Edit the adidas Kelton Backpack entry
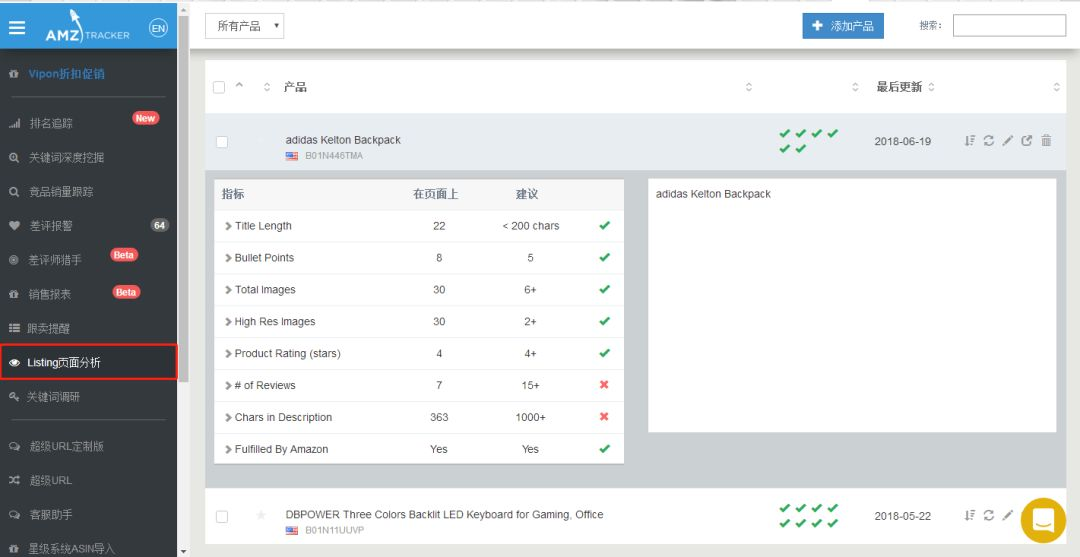This screenshot has height=557, width=1080. (1008, 140)
